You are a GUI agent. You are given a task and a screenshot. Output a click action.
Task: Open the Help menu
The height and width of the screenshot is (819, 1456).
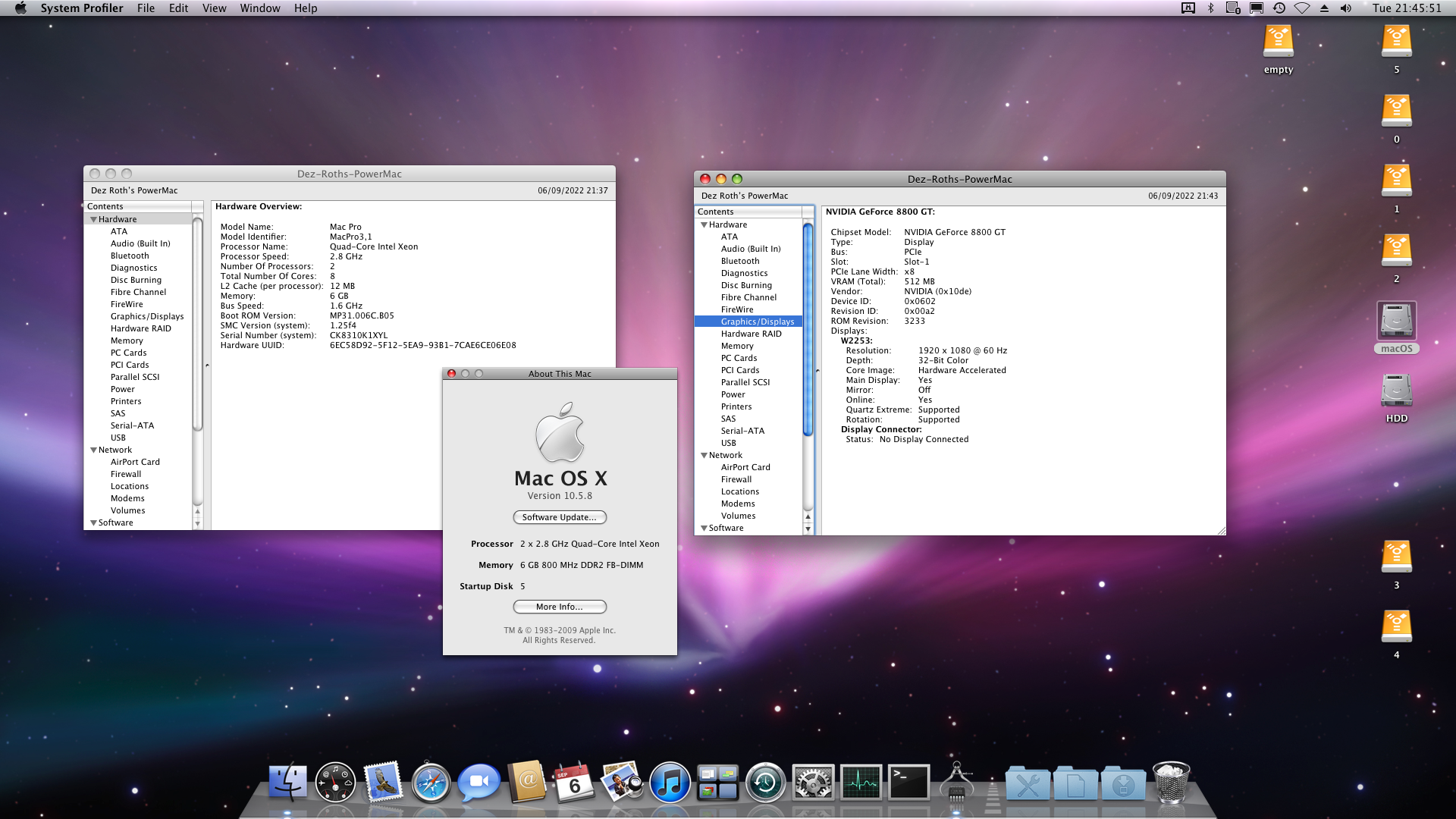point(306,8)
